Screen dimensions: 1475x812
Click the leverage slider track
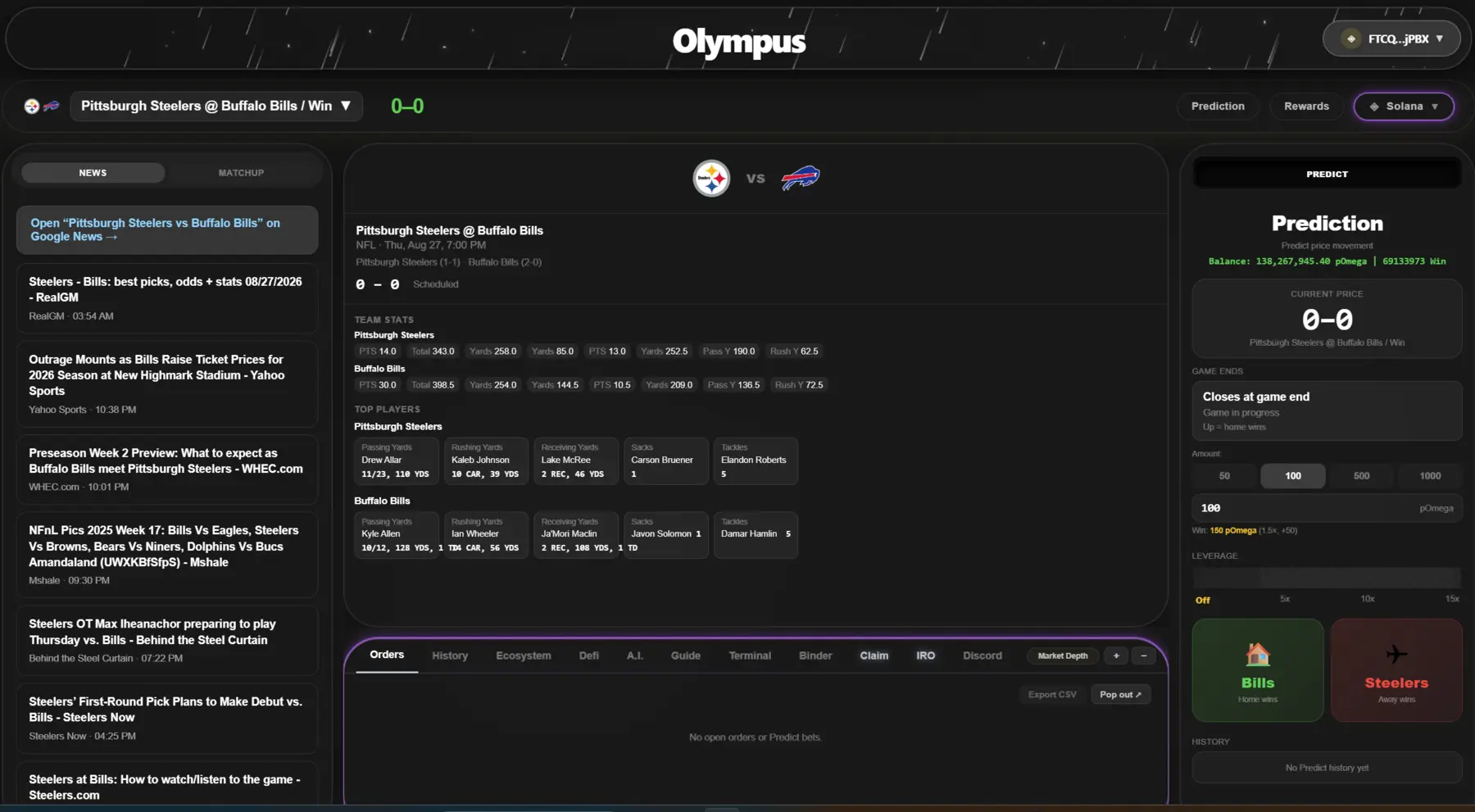(x=1327, y=578)
